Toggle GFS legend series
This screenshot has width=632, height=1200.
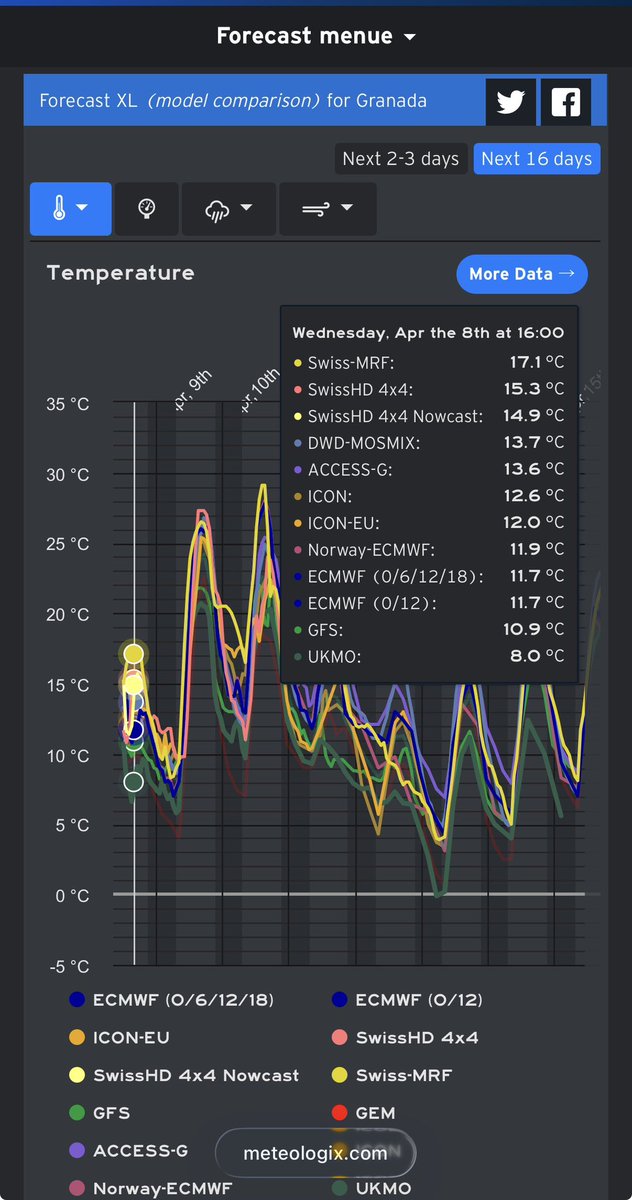click(99, 1112)
